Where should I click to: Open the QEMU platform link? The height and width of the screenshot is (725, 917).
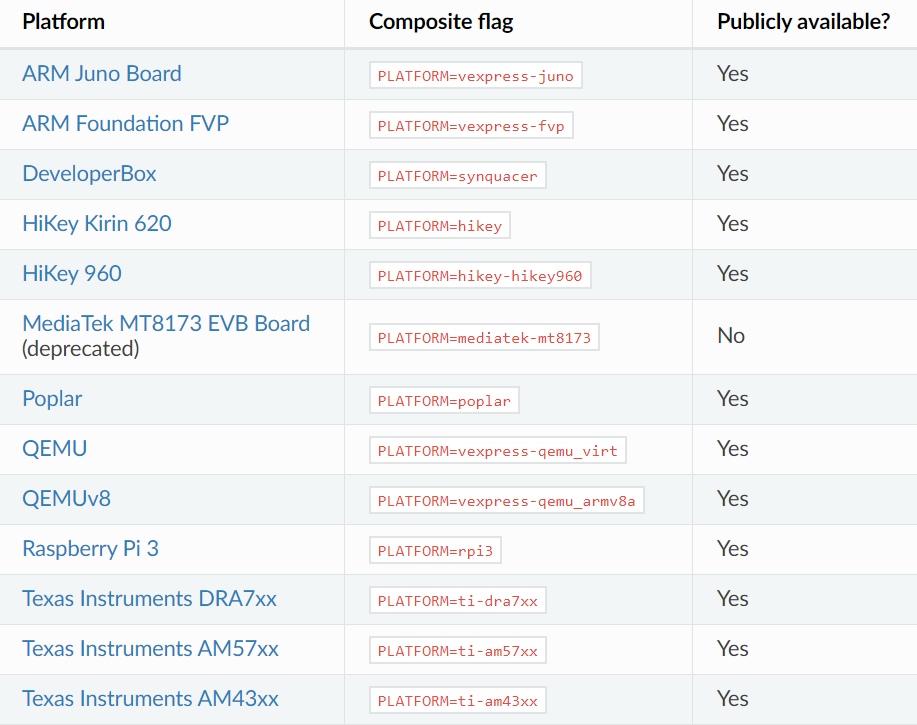54,448
